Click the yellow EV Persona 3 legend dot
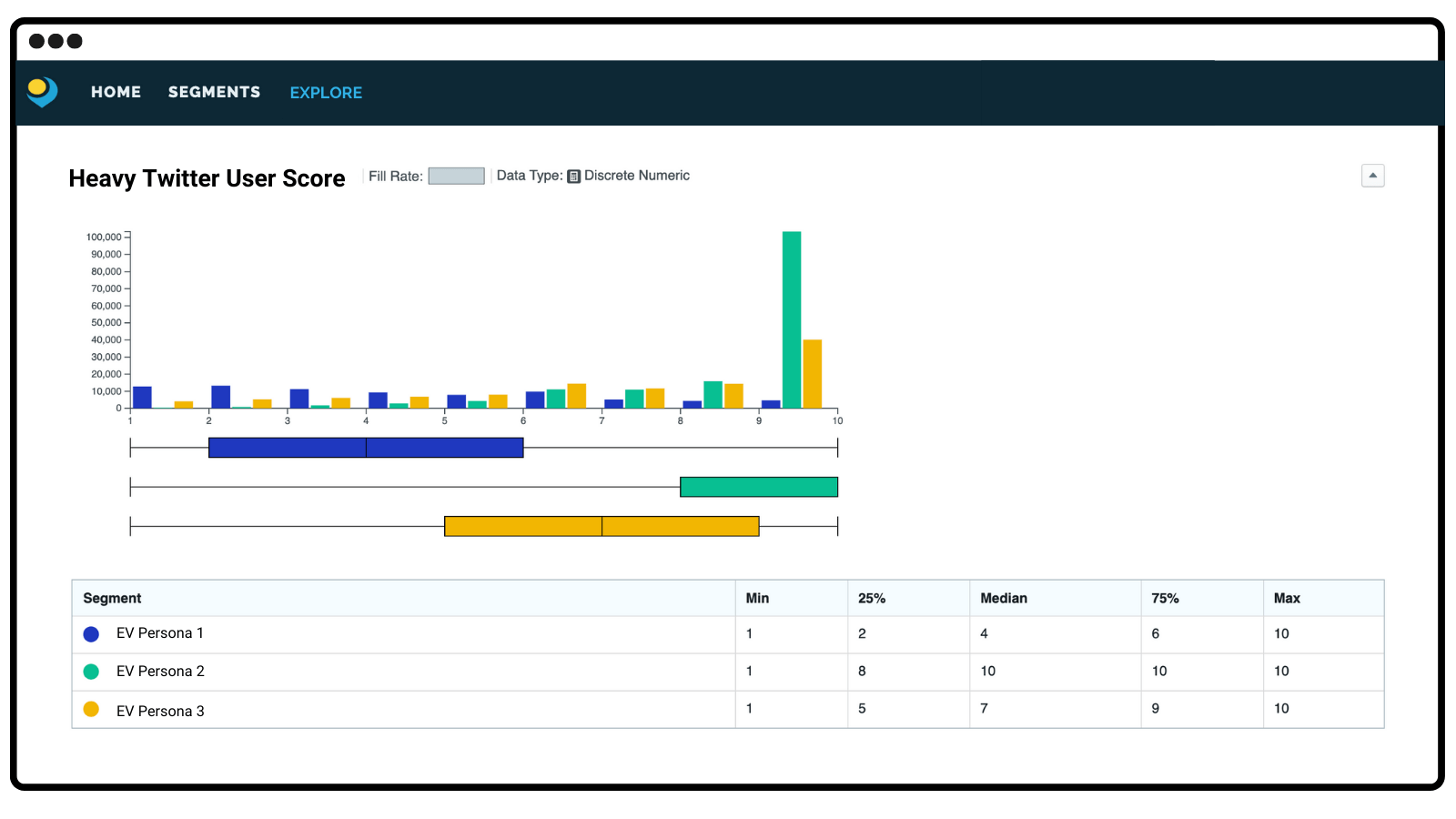 pyautogui.click(x=91, y=709)
